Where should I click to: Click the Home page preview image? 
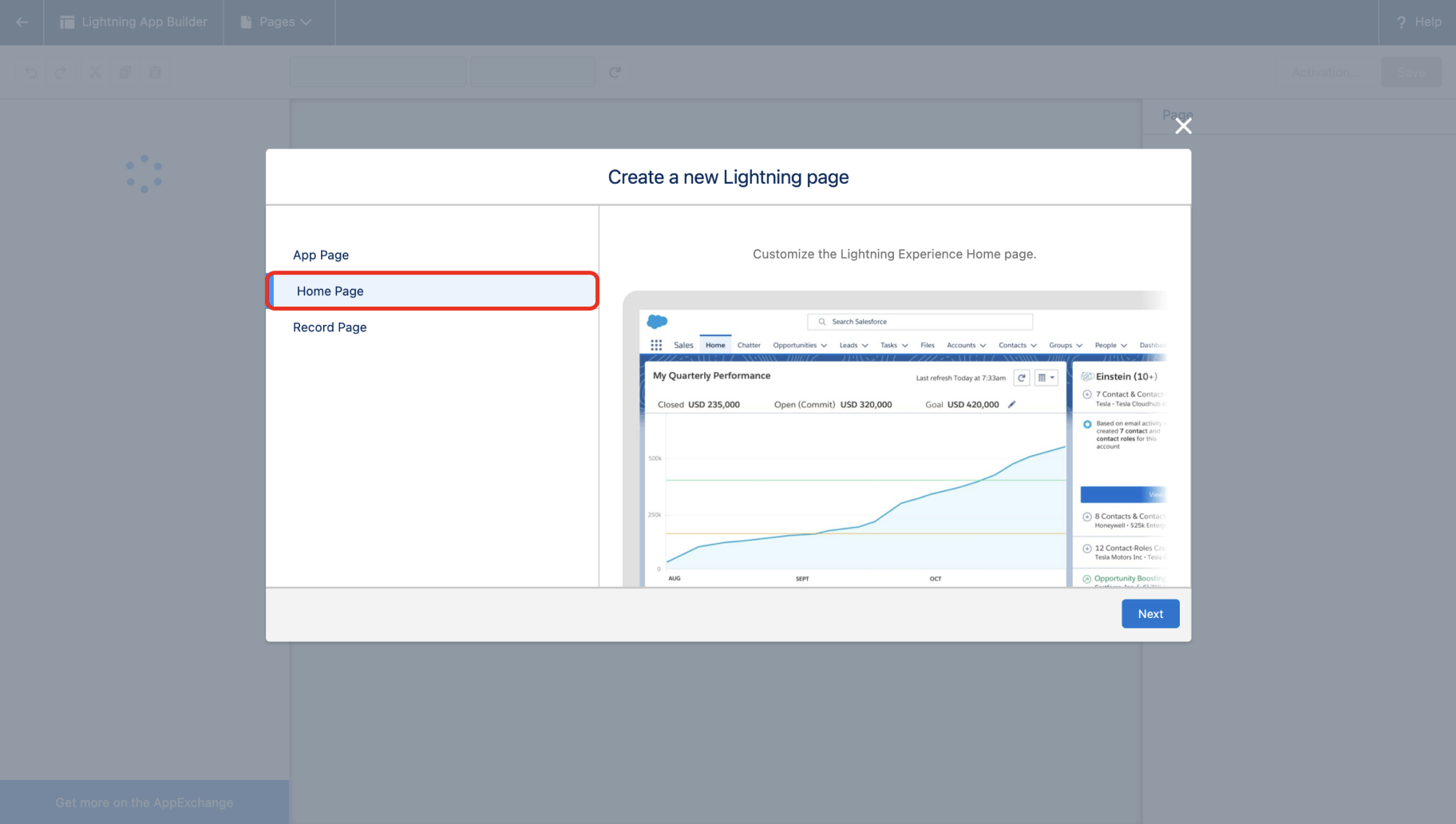pos(894,439)
